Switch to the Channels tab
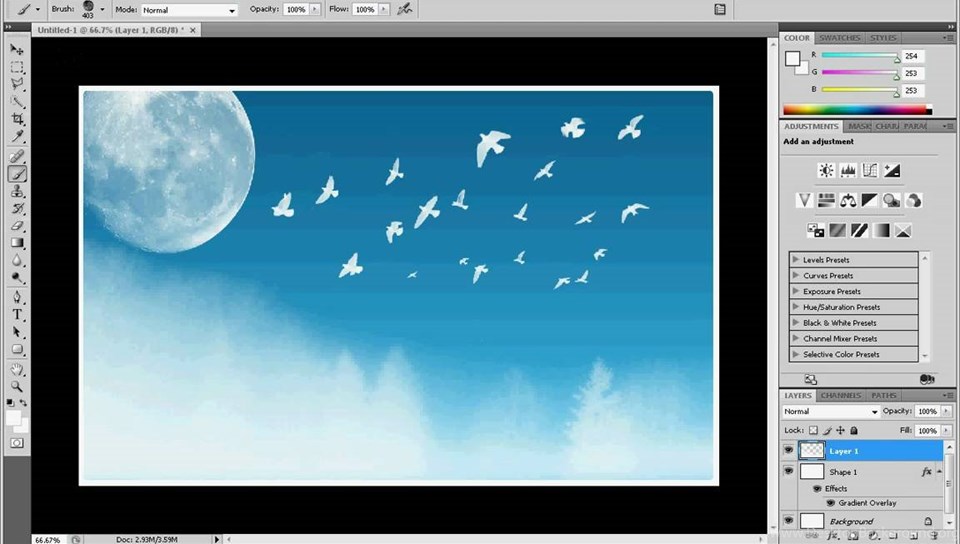This screenshot has width=960, height=544. [841, 395]
